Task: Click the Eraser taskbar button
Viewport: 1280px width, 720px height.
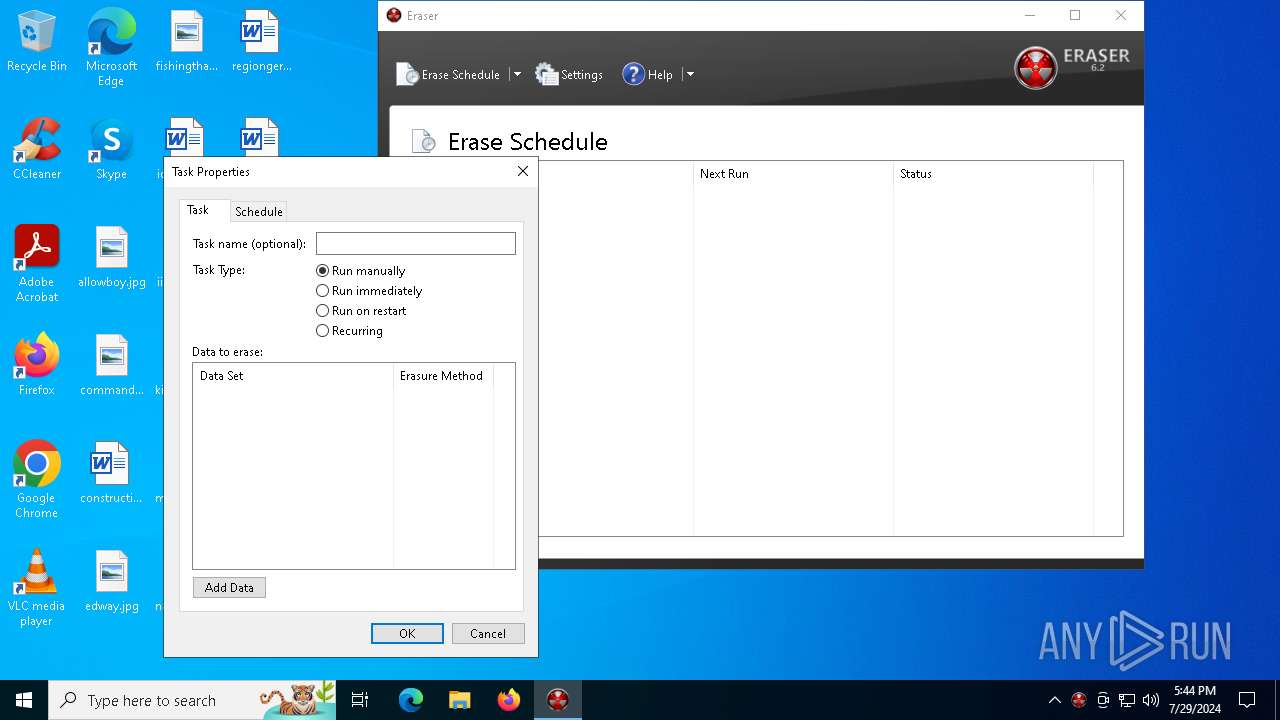Action: click(557, 700)
